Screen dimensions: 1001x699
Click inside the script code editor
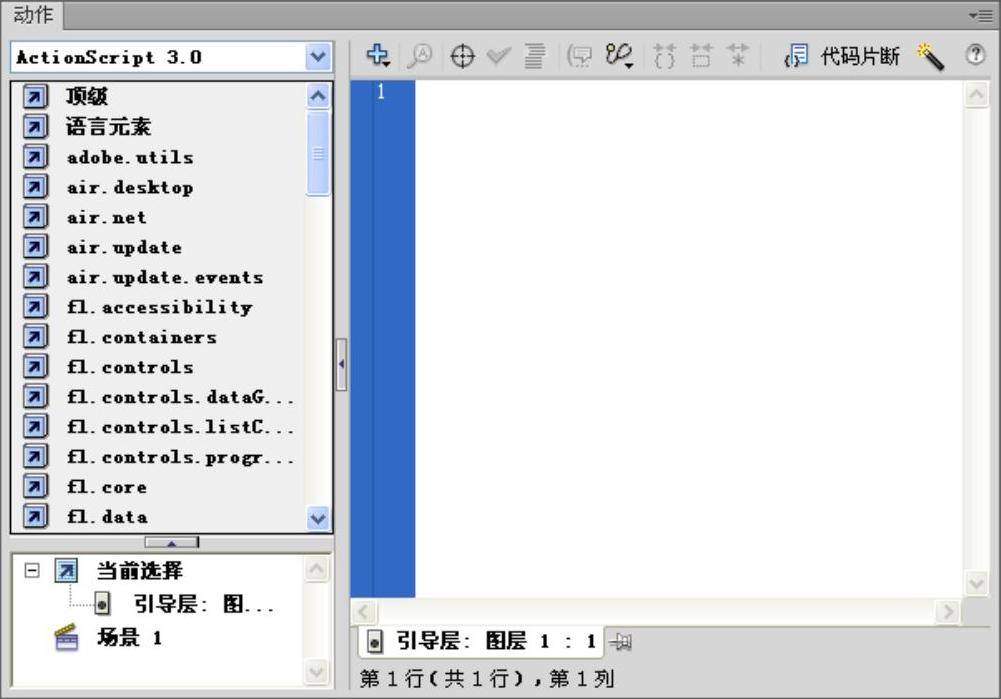(x=689, y=338)
